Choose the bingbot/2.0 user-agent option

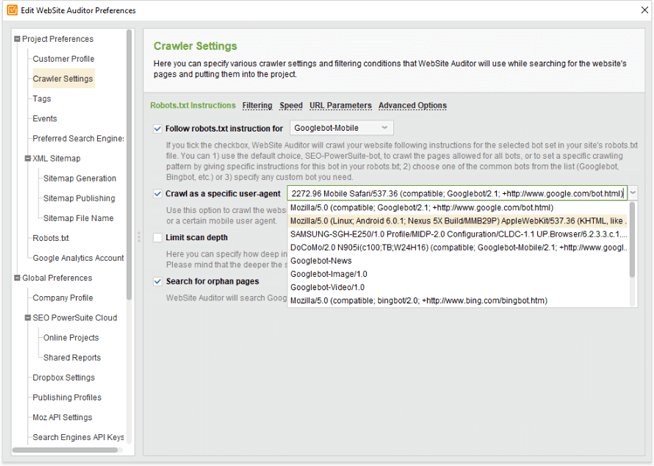click(458, 300)
